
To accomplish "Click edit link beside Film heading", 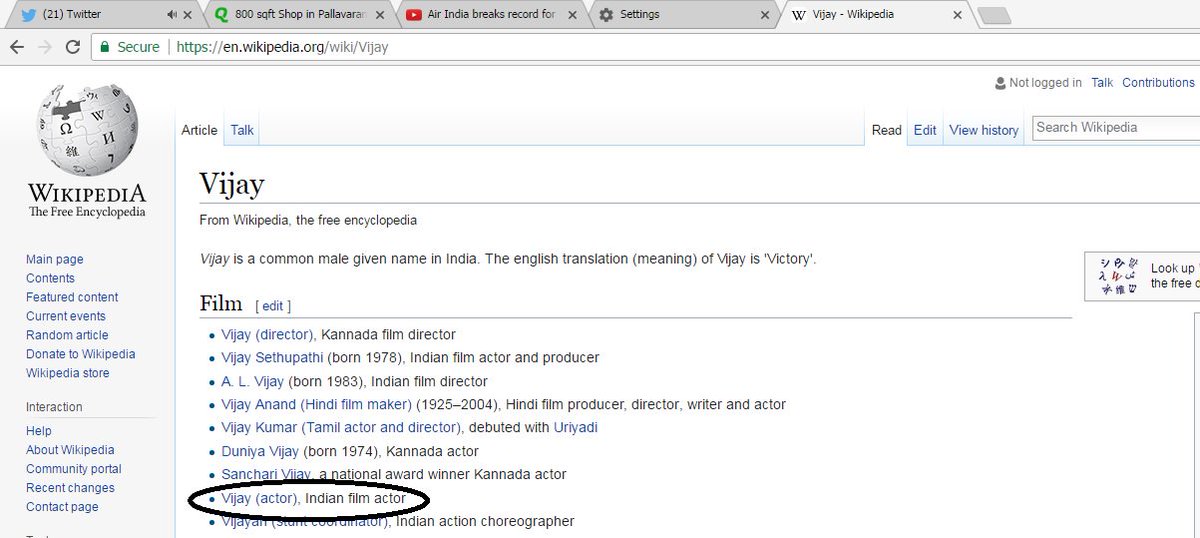I will click(273, 306).
